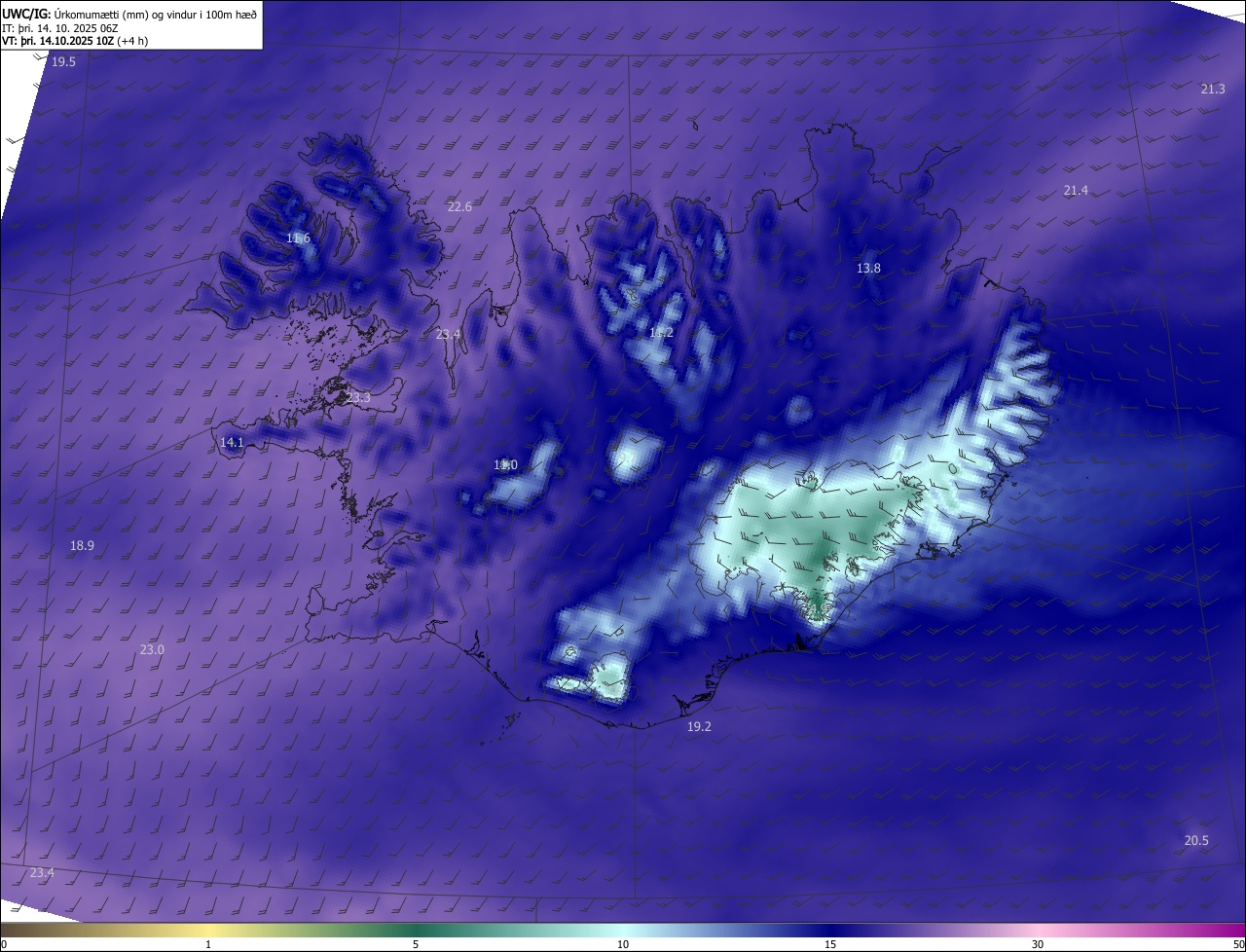Click the 20.5 value on the map

[x=1196, y=841]
